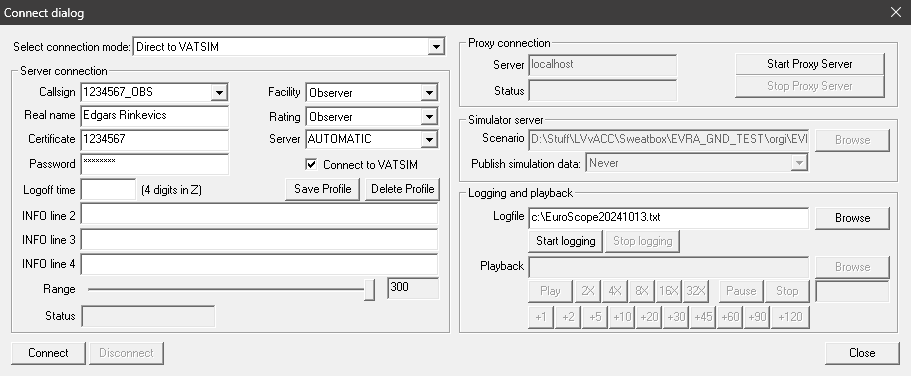Click the Logfile path field
The width and height of the screenshot is (911, 376).
pyautogui.click(x=668, y=218)
